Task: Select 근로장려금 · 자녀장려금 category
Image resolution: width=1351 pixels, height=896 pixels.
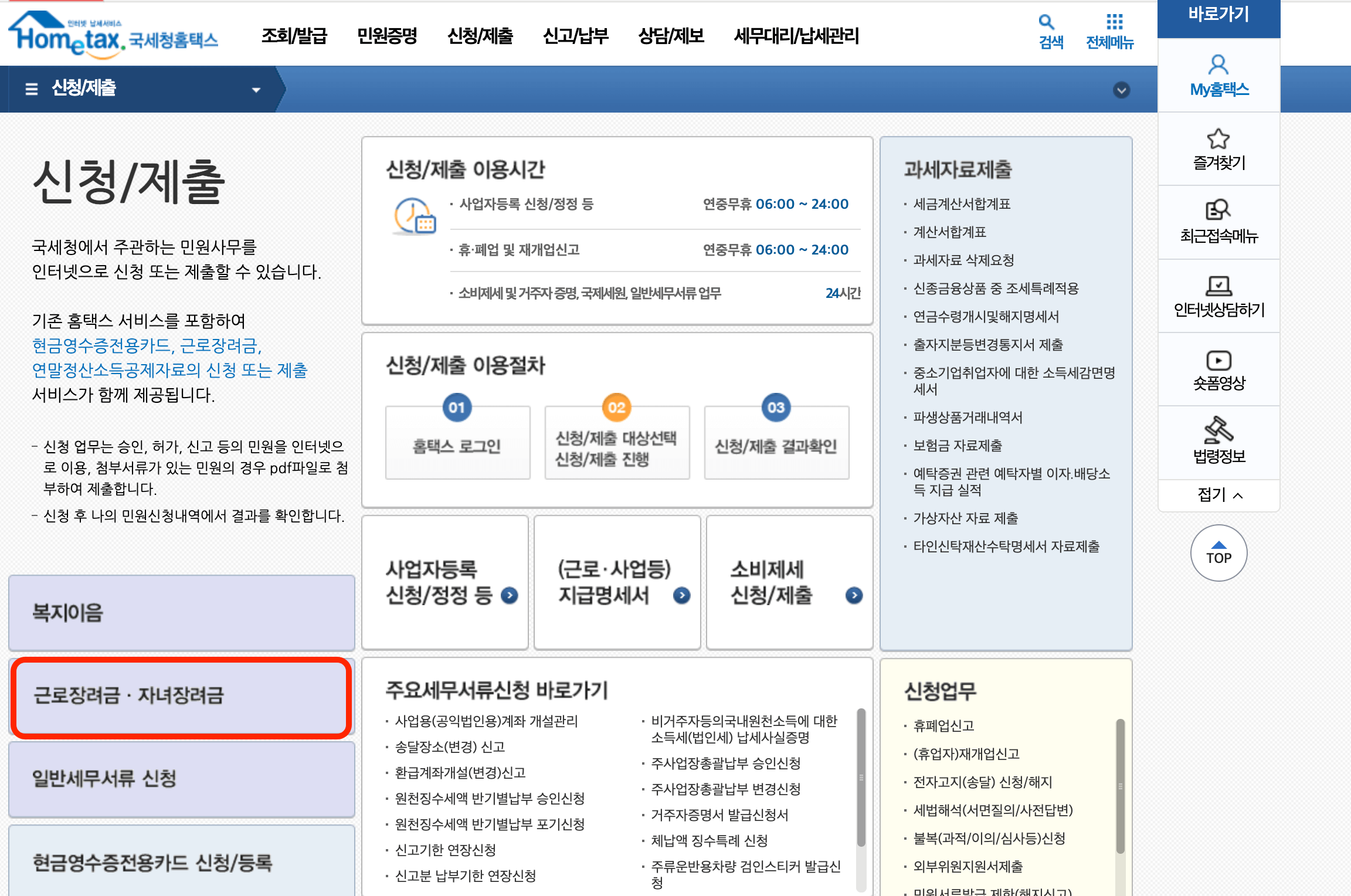Action: (x=182, y=697)
